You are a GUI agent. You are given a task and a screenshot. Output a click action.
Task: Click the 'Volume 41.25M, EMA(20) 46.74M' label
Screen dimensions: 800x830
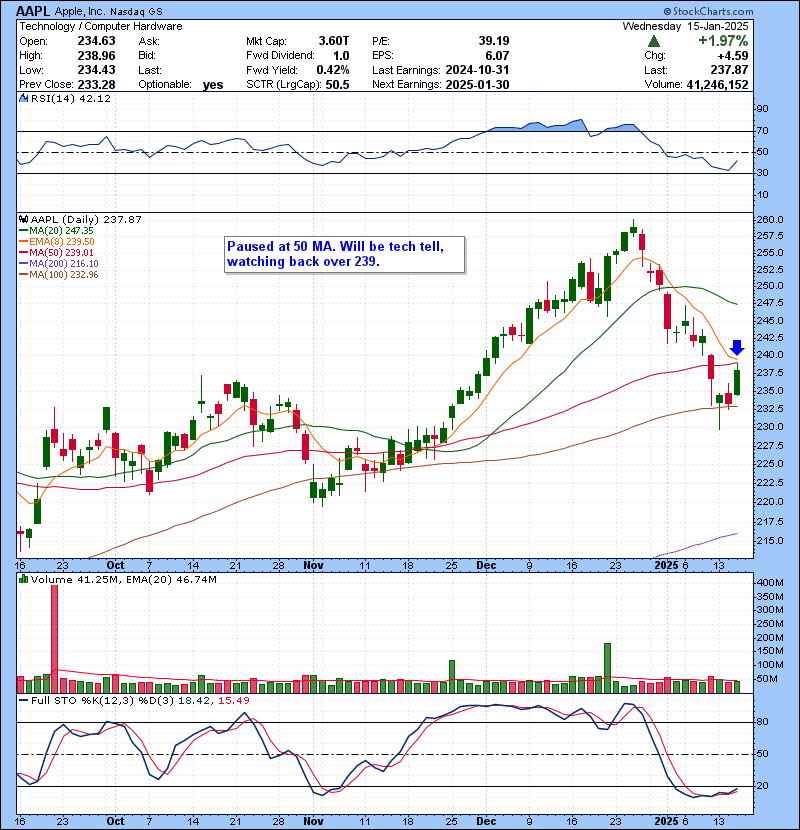point(124,580)
